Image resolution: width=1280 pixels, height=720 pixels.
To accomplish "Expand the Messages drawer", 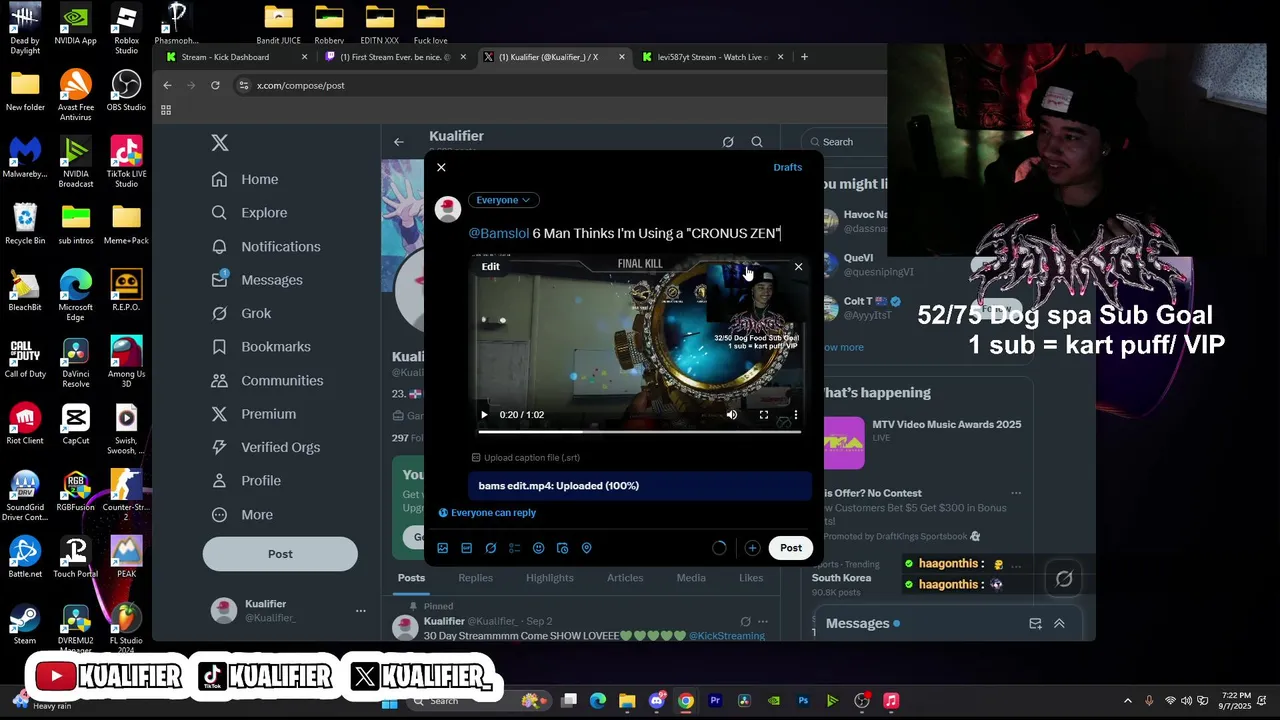I will click(1059, 624).
